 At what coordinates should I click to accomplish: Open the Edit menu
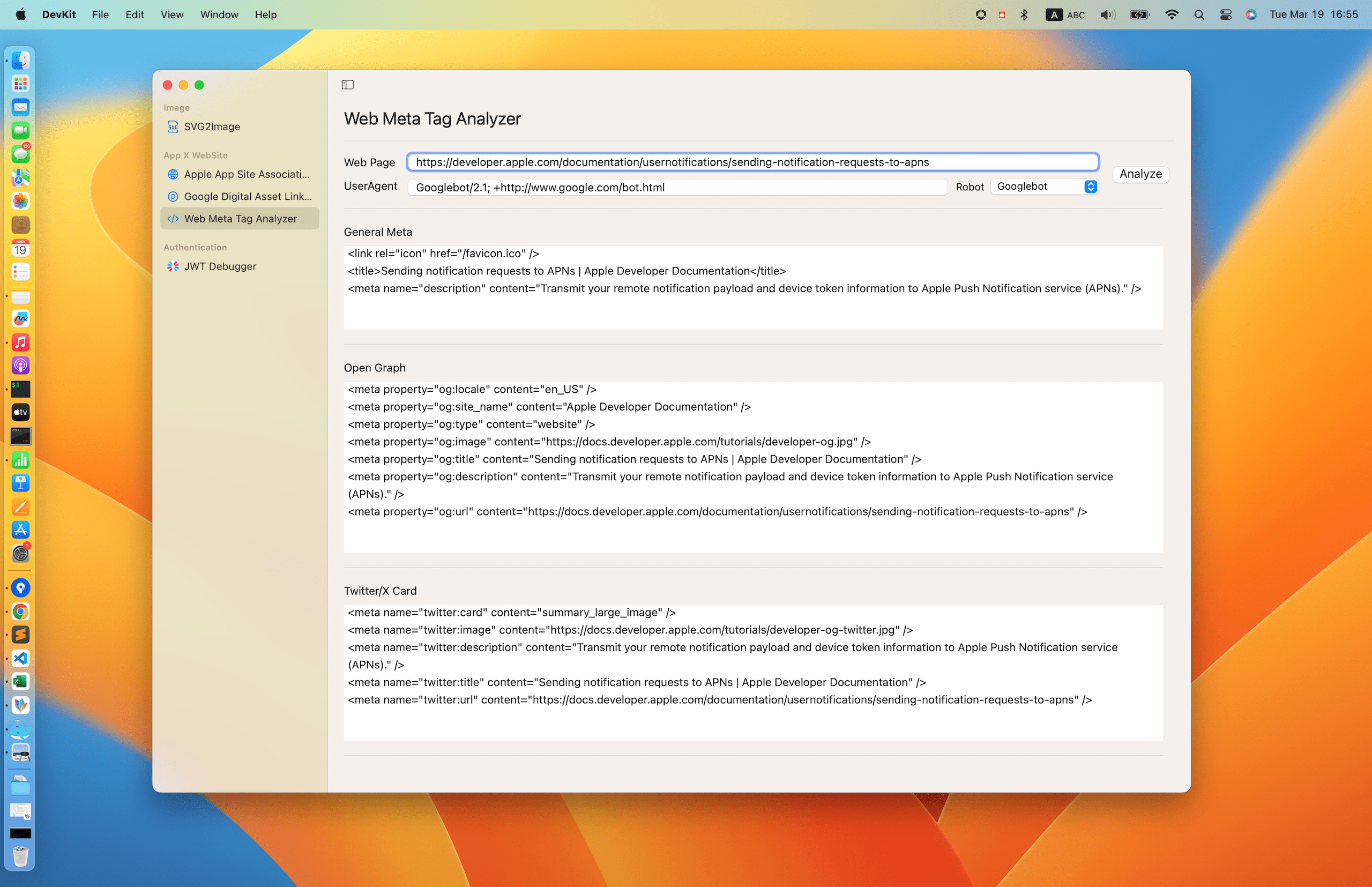pyautogui.click(x=134, y=14)
